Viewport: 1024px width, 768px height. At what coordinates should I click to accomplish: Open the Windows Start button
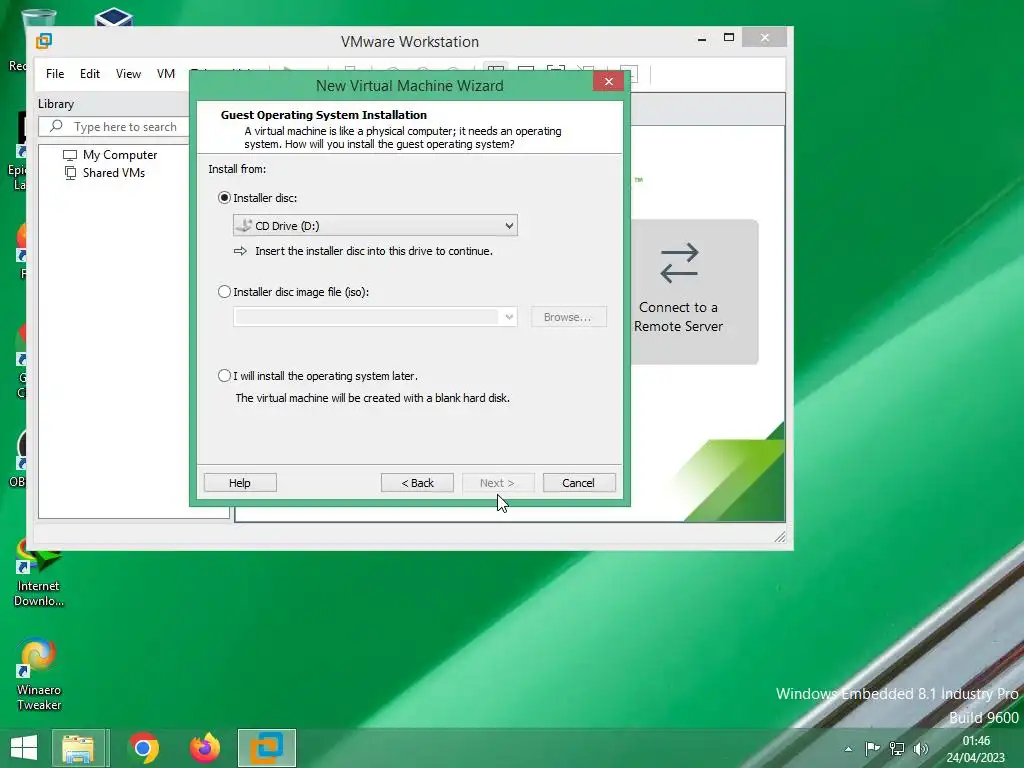24,748
